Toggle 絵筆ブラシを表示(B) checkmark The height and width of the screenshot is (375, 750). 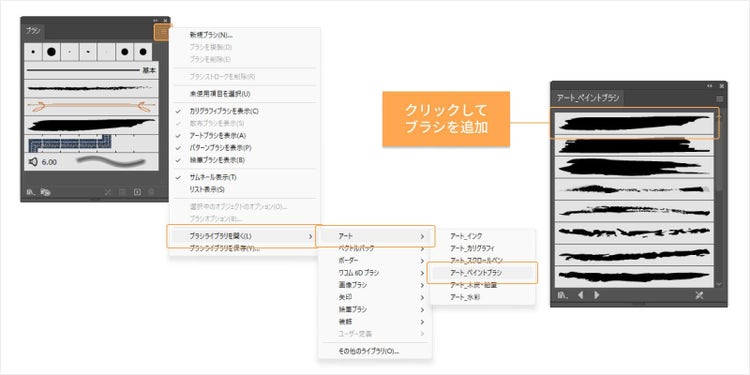[178, 160]
